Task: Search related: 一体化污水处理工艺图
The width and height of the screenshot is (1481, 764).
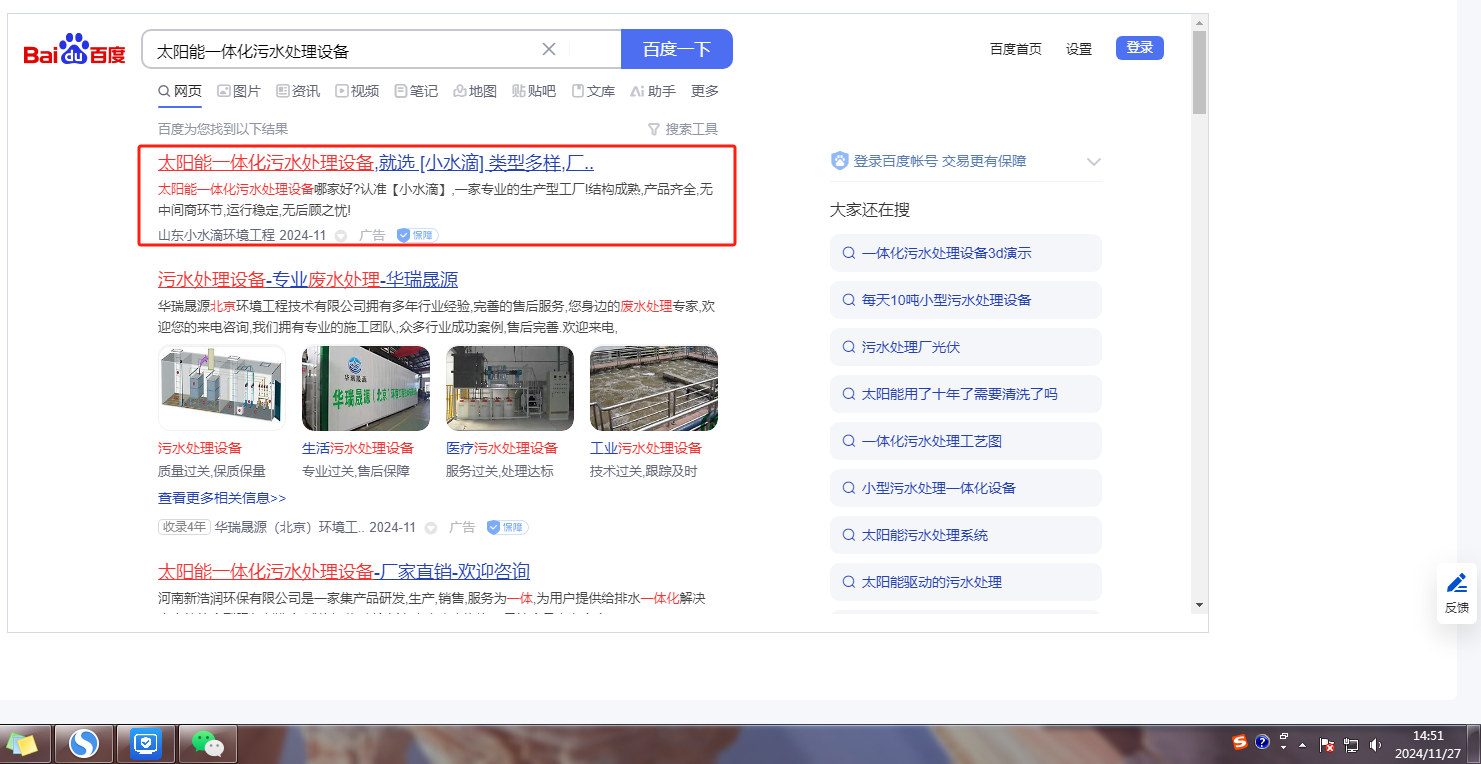Action: [x=966, y=441]
